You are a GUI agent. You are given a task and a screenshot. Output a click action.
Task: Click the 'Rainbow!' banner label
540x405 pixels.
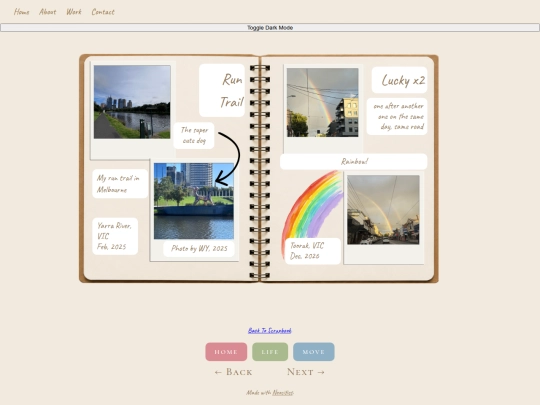[x=354, y=162]
